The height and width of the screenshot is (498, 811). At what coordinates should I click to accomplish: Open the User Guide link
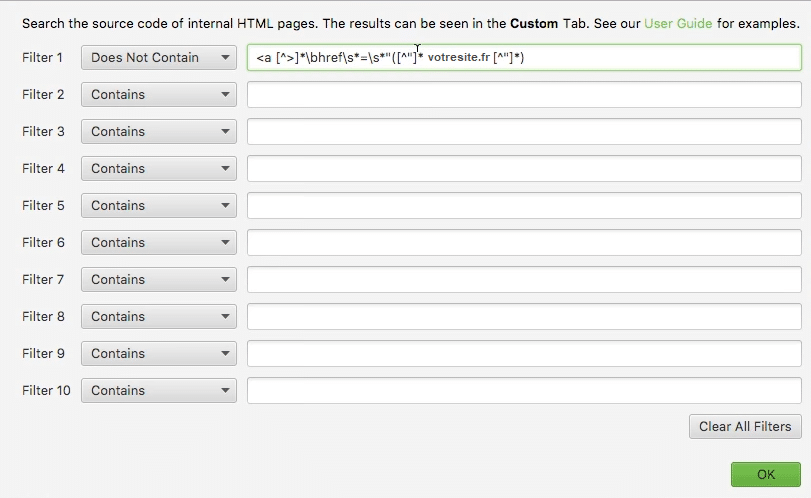[x=677, y=23]
